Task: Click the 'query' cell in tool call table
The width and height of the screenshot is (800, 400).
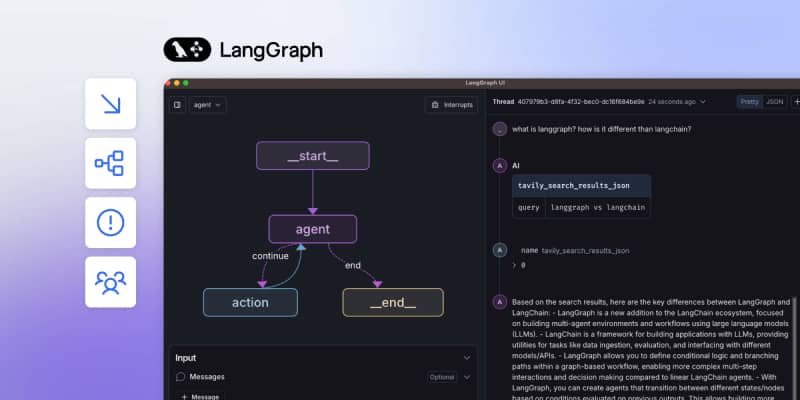Action: point(529,208)
